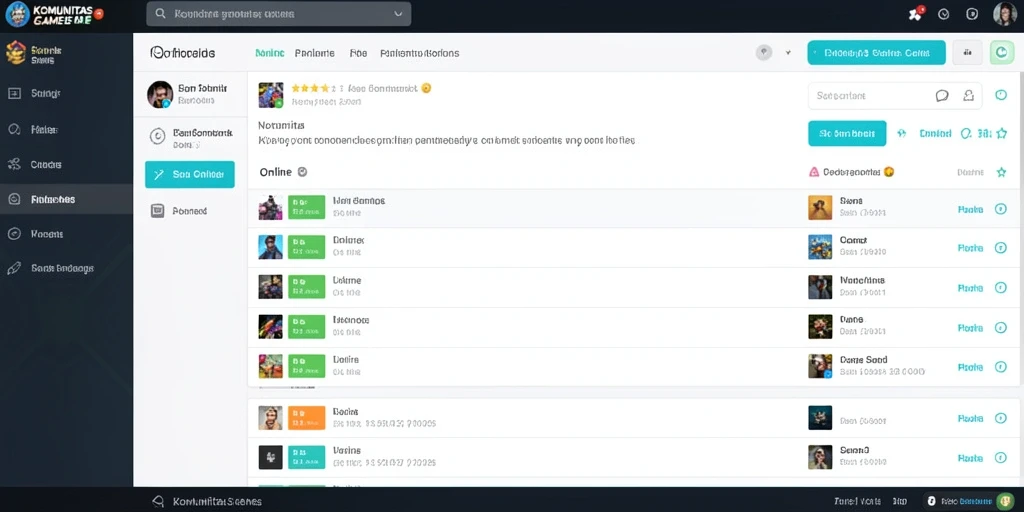Click the Poaned entry in the left panel
Viewport: 1024px width, 512px height.
pos(189,211)
